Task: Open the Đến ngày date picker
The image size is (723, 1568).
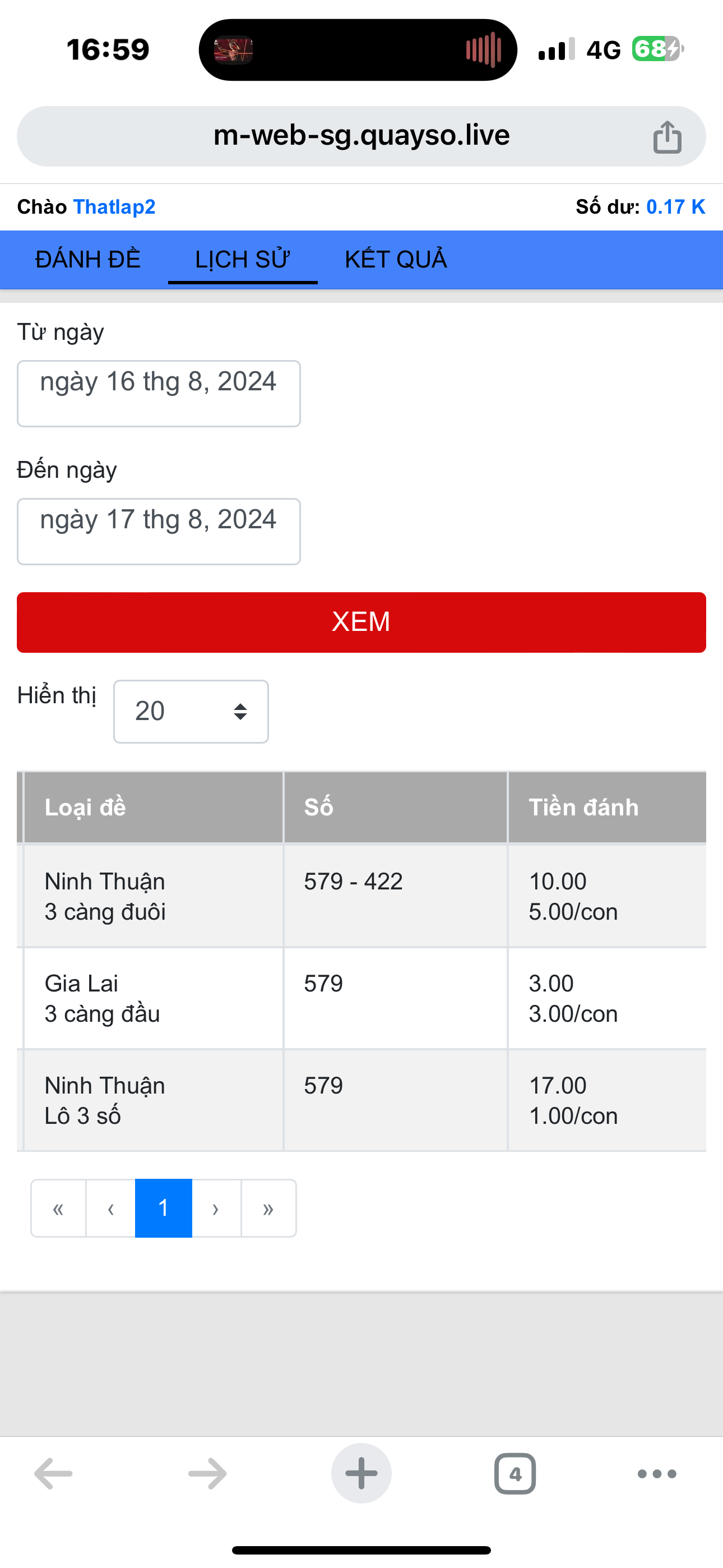Action: point(159,532)
